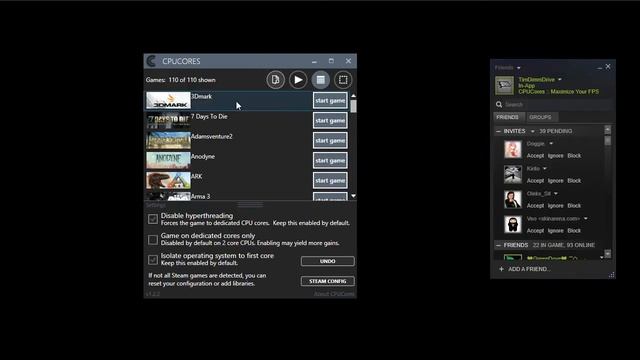Ignore Veo's friend invite
This screenshot has width=640, height=360.
pyautogui.click(x=556, y=231)
